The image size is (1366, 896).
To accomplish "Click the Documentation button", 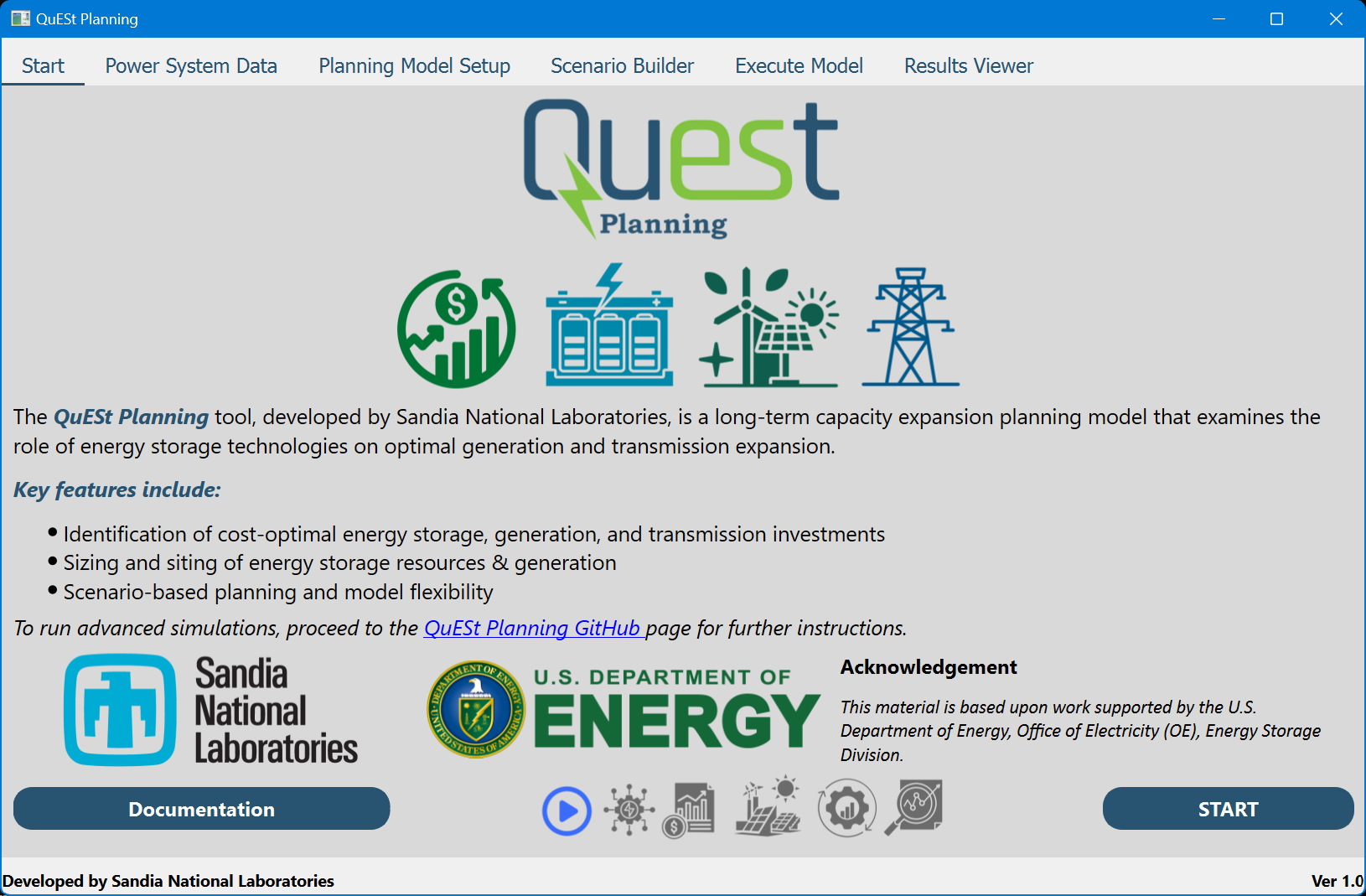I will 201,809.
